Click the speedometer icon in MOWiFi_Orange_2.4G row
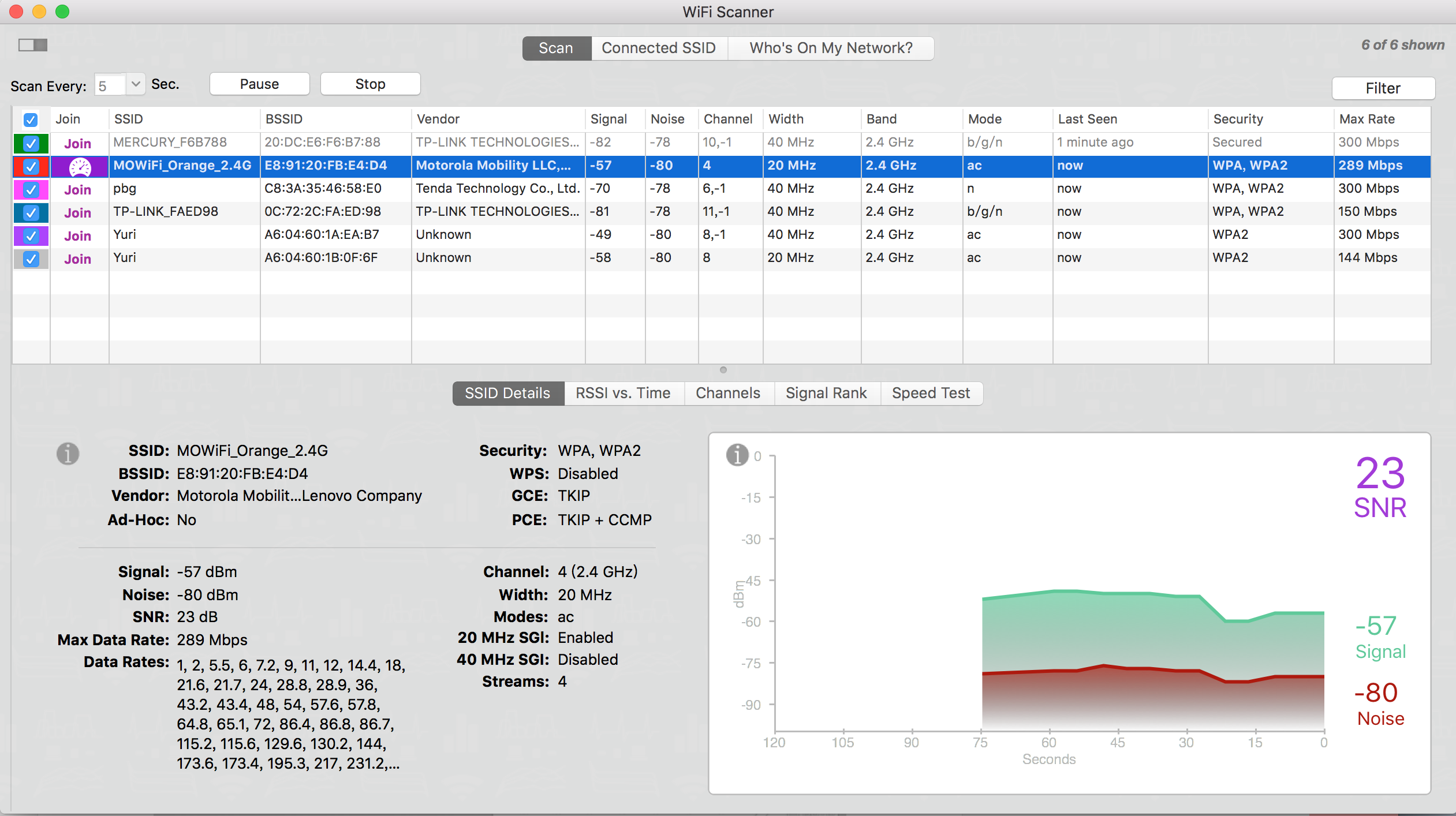The image size is (1456, 816). pyautogui.click(x=80, y=167)
